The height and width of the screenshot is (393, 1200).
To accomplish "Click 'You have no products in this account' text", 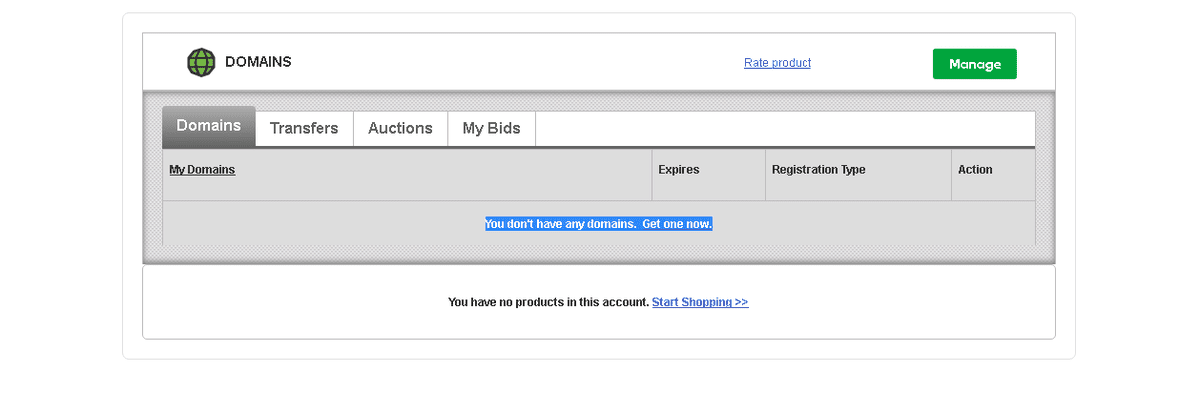I will coord(549,302).
